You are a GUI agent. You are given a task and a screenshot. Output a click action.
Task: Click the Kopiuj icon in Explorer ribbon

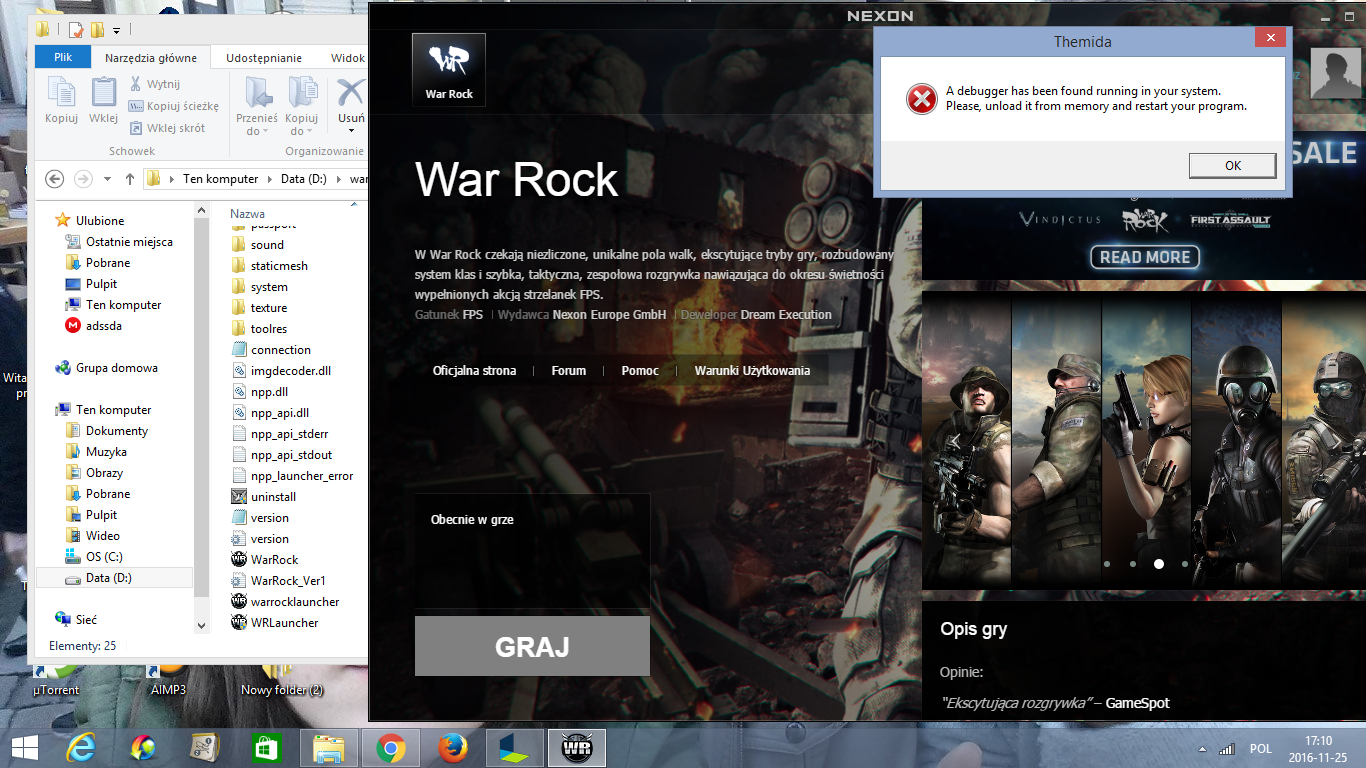coord(61,100)
